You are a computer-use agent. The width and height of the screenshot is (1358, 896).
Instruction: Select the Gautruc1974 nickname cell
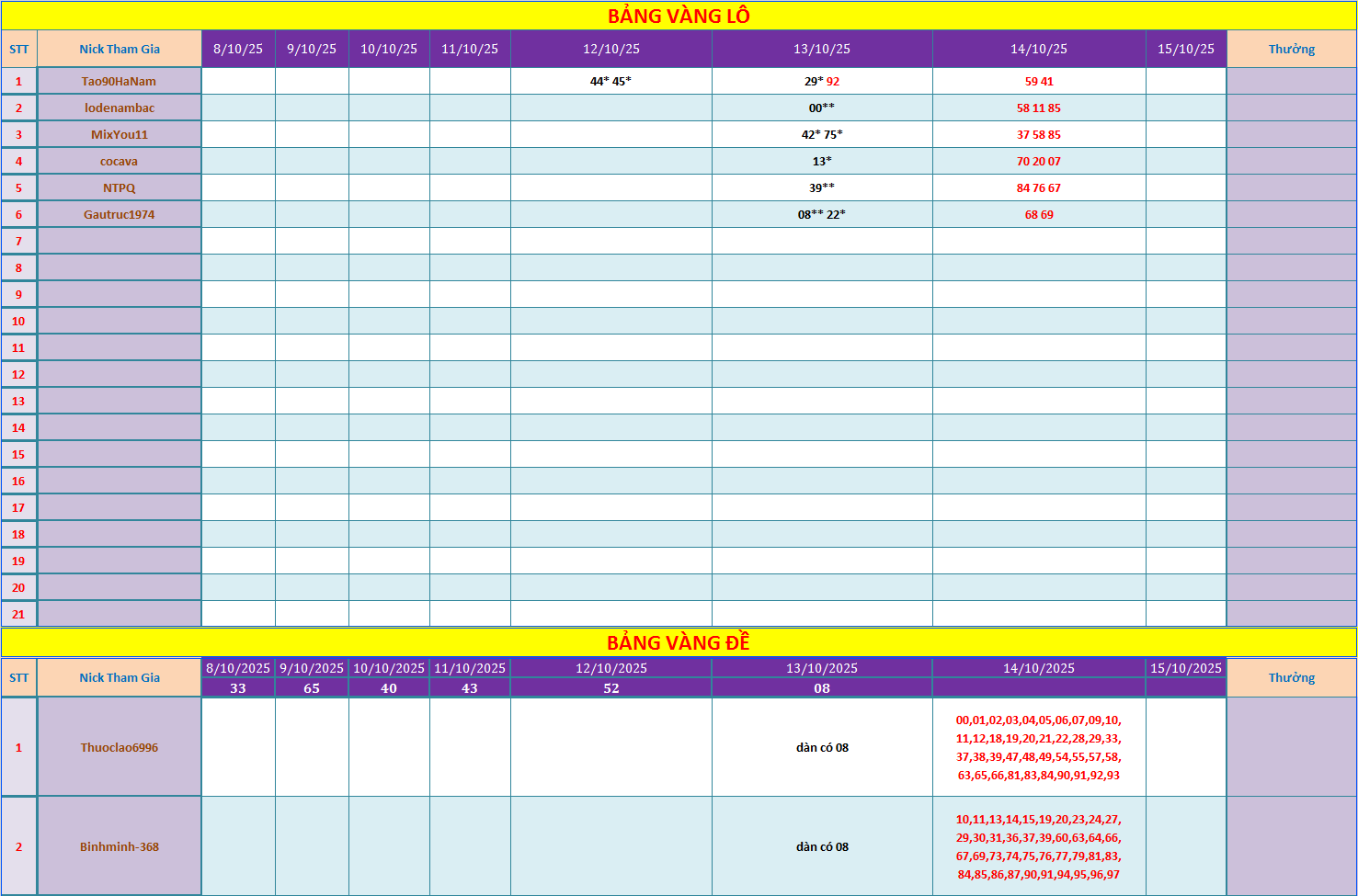pyautogui.click(x=120, y=214)
